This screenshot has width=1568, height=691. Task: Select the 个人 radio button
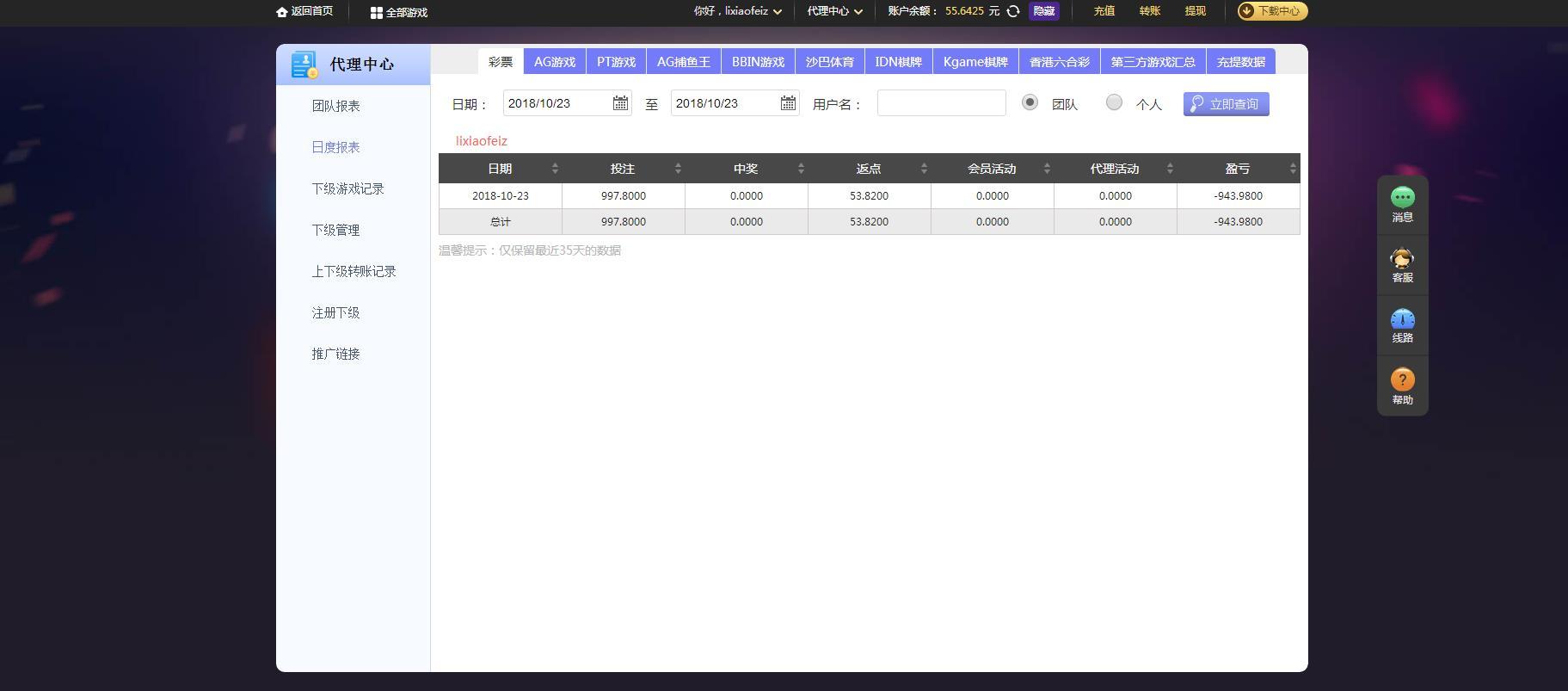(x=1114, y=102)
